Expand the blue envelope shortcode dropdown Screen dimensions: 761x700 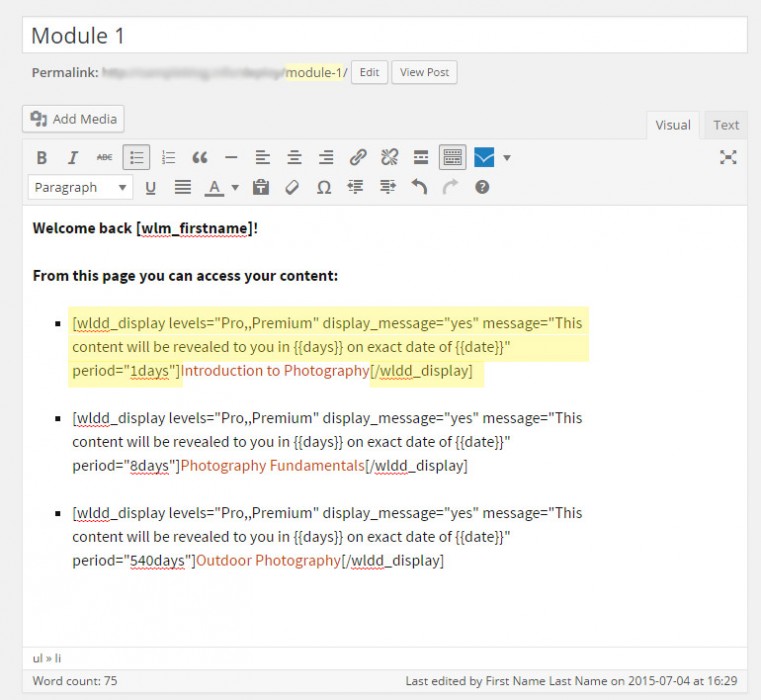click(x=507, y=158)
